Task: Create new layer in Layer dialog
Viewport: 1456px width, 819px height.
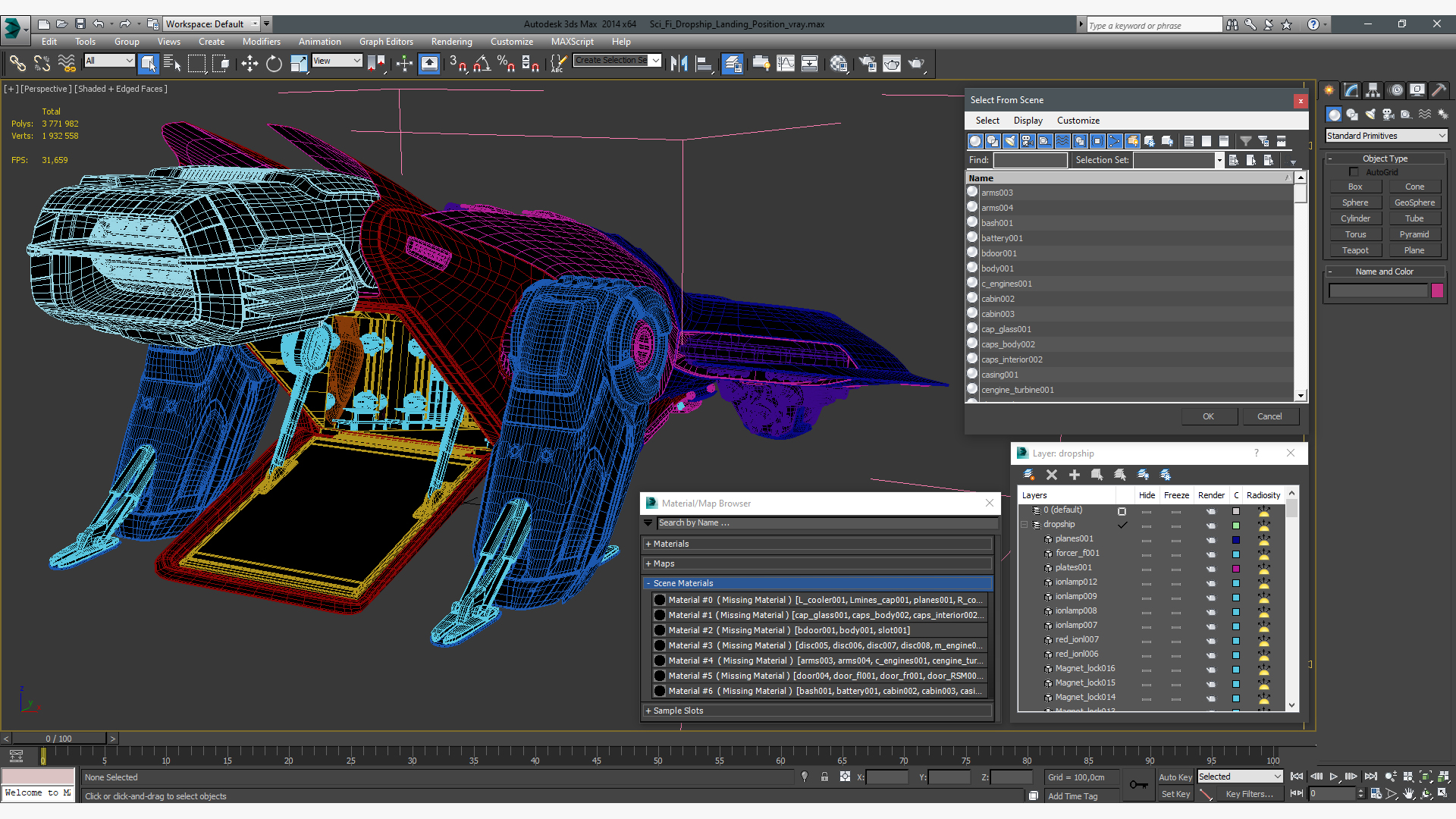Action: (1029, 475)
